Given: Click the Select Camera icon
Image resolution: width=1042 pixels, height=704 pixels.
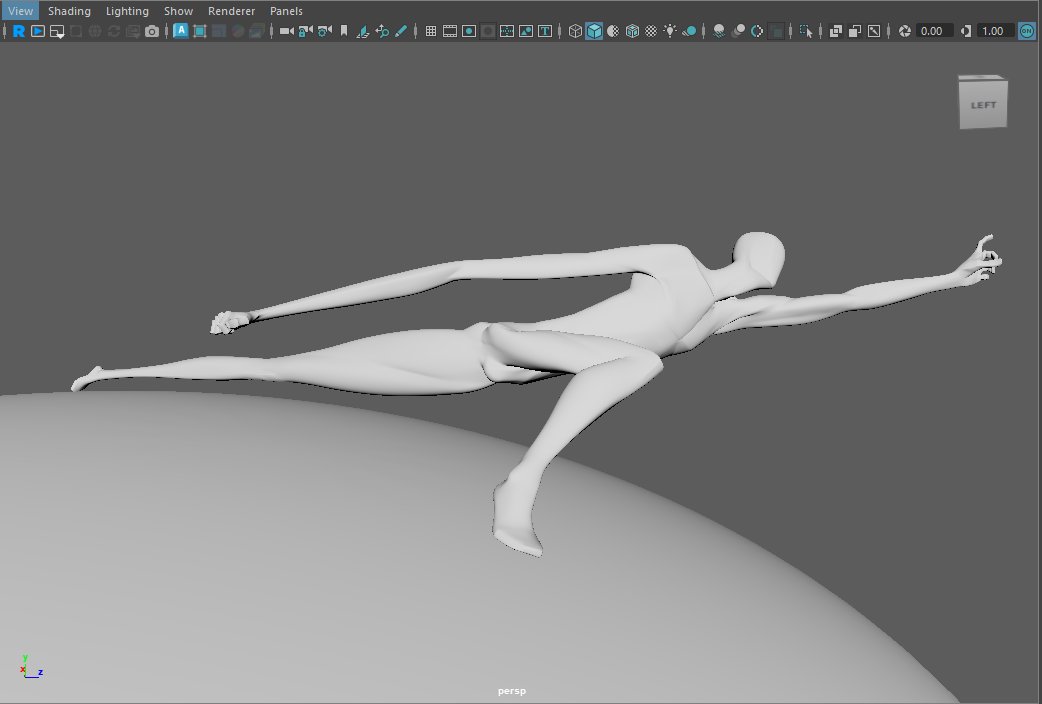Looking at the screenshot, I should click(x=286, y=31).
